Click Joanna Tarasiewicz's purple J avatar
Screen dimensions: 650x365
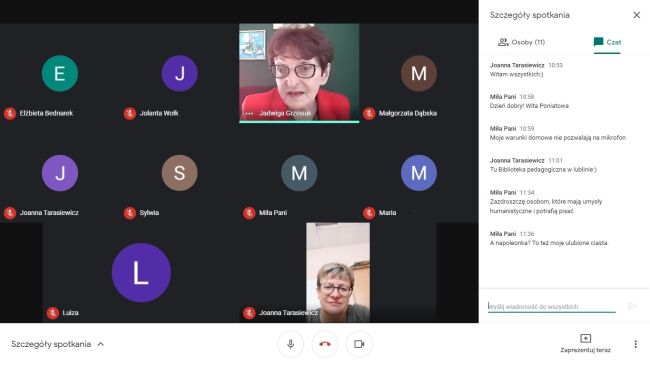point(60,173)
